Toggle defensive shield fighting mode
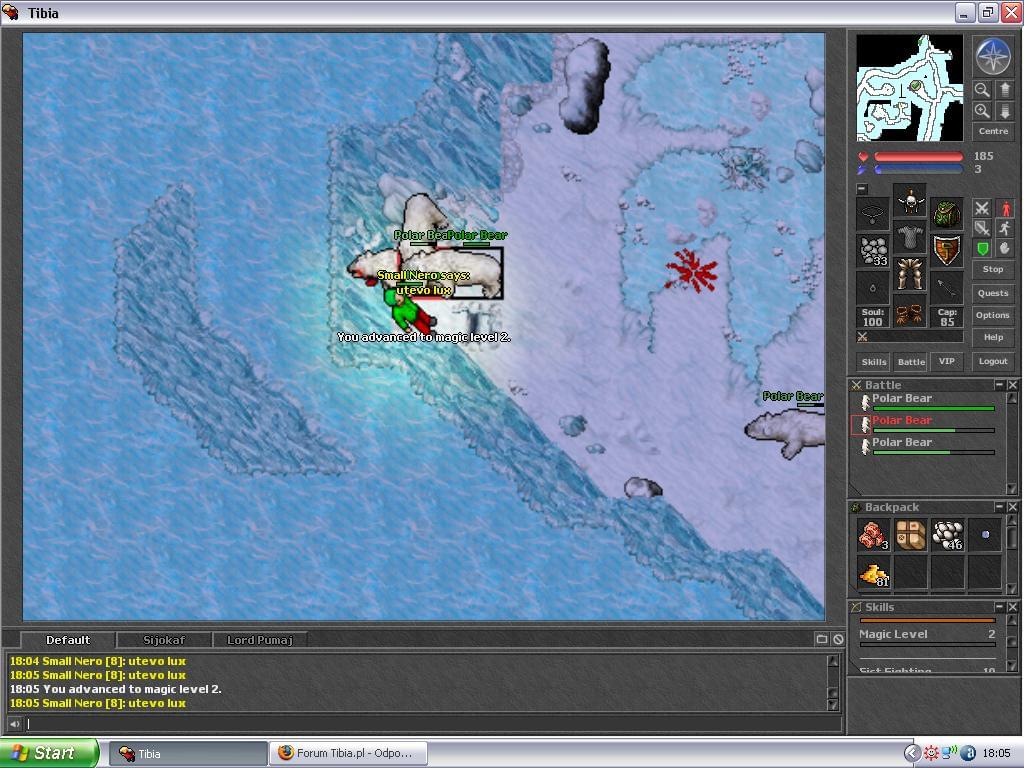The image size is (1024, 768). [982, 248]
